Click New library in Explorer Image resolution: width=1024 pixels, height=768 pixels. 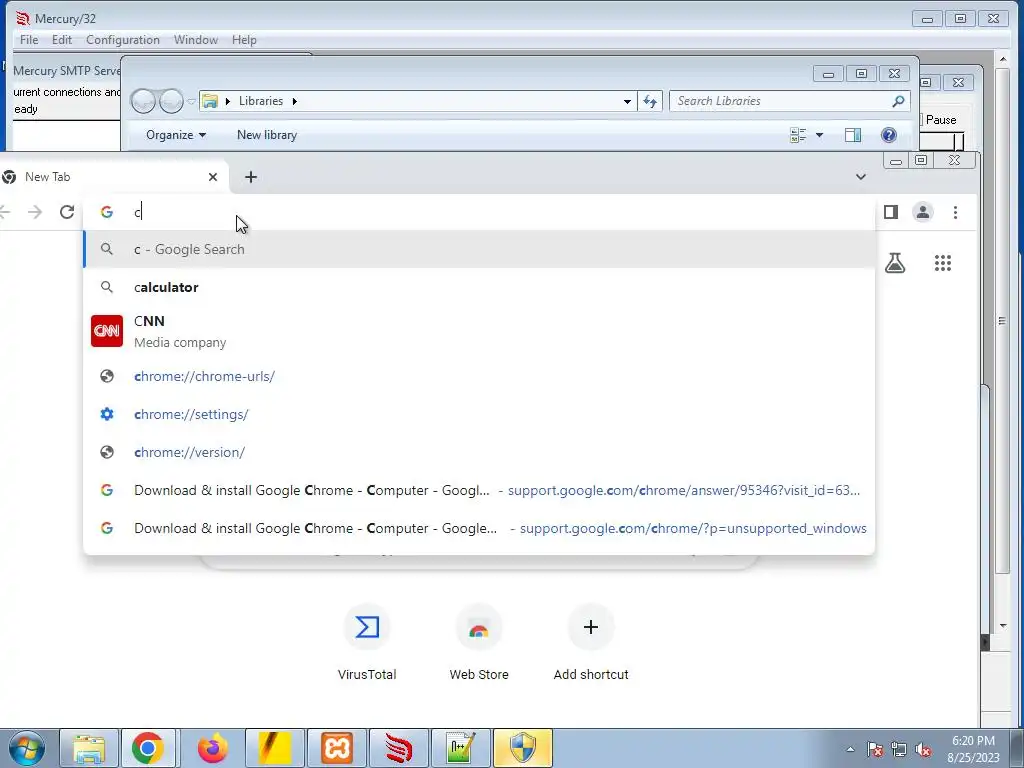(266, 135)
